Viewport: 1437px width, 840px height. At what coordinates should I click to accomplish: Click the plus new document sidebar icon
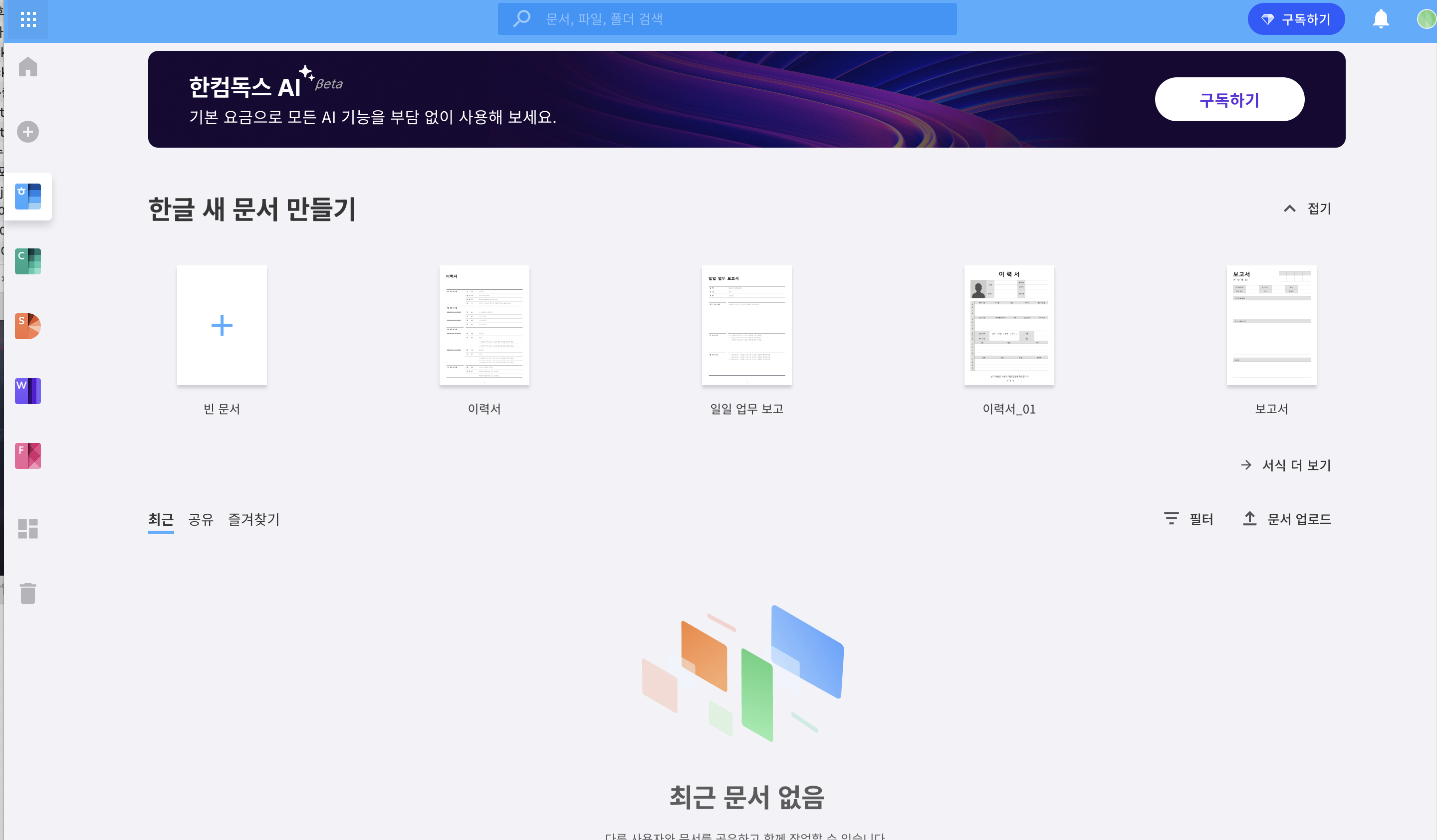coord(28,132)
